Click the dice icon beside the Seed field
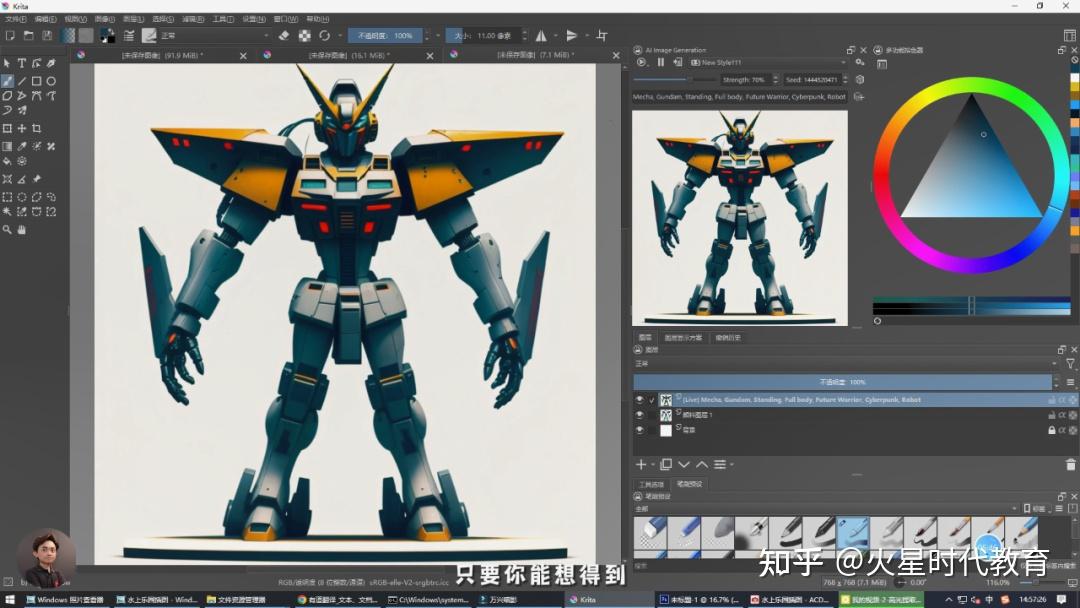The width and height of the screenshot is (1080, 608). [x=859, y=80]
